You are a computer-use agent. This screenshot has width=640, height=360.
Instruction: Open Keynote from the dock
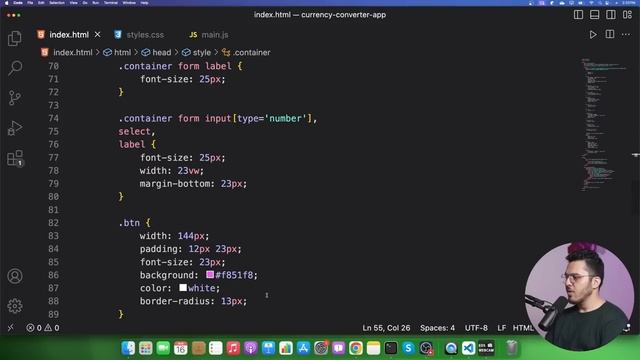coord(268,348)
